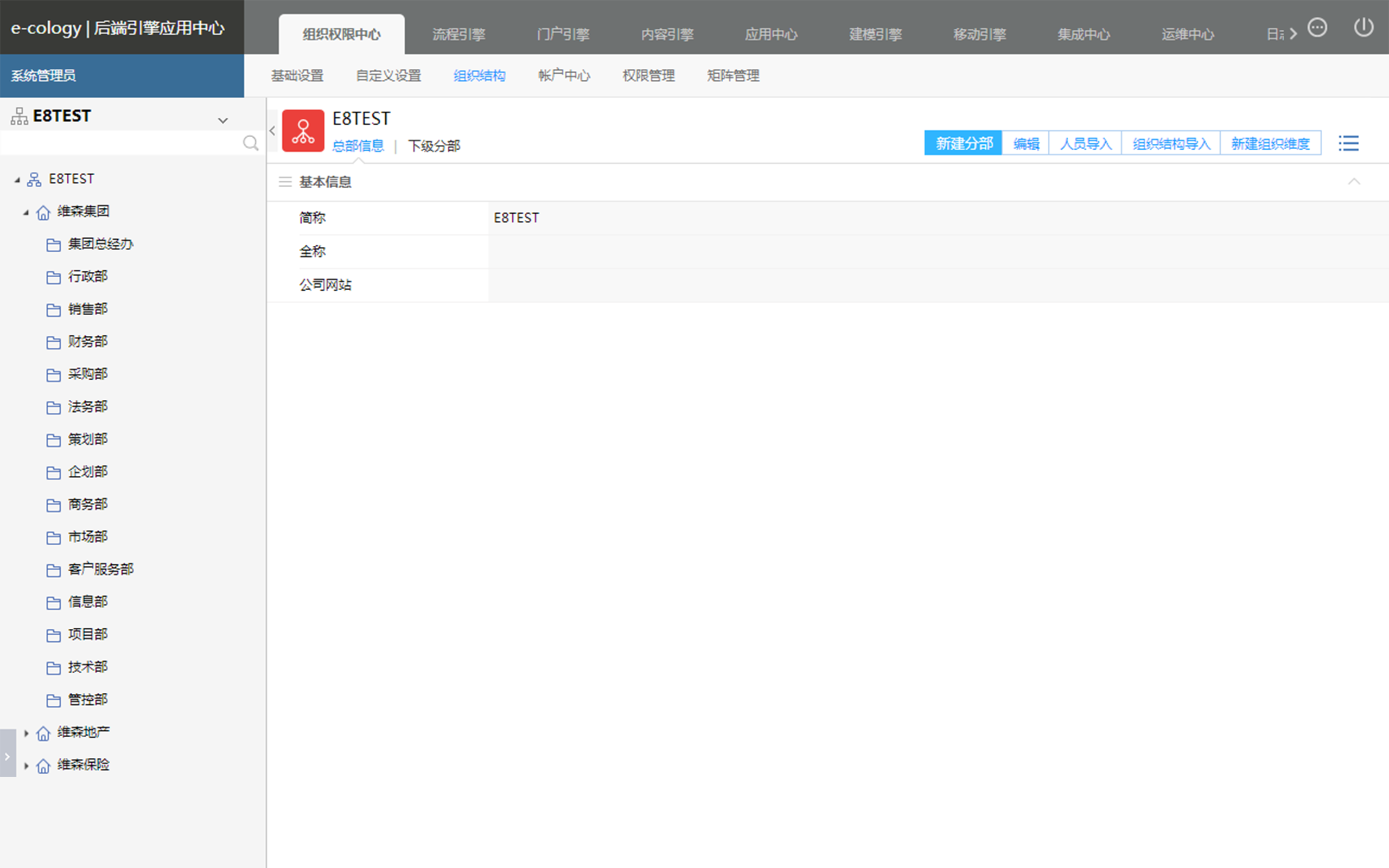Click the 维森地产 house icon

(x=43, y=733)
